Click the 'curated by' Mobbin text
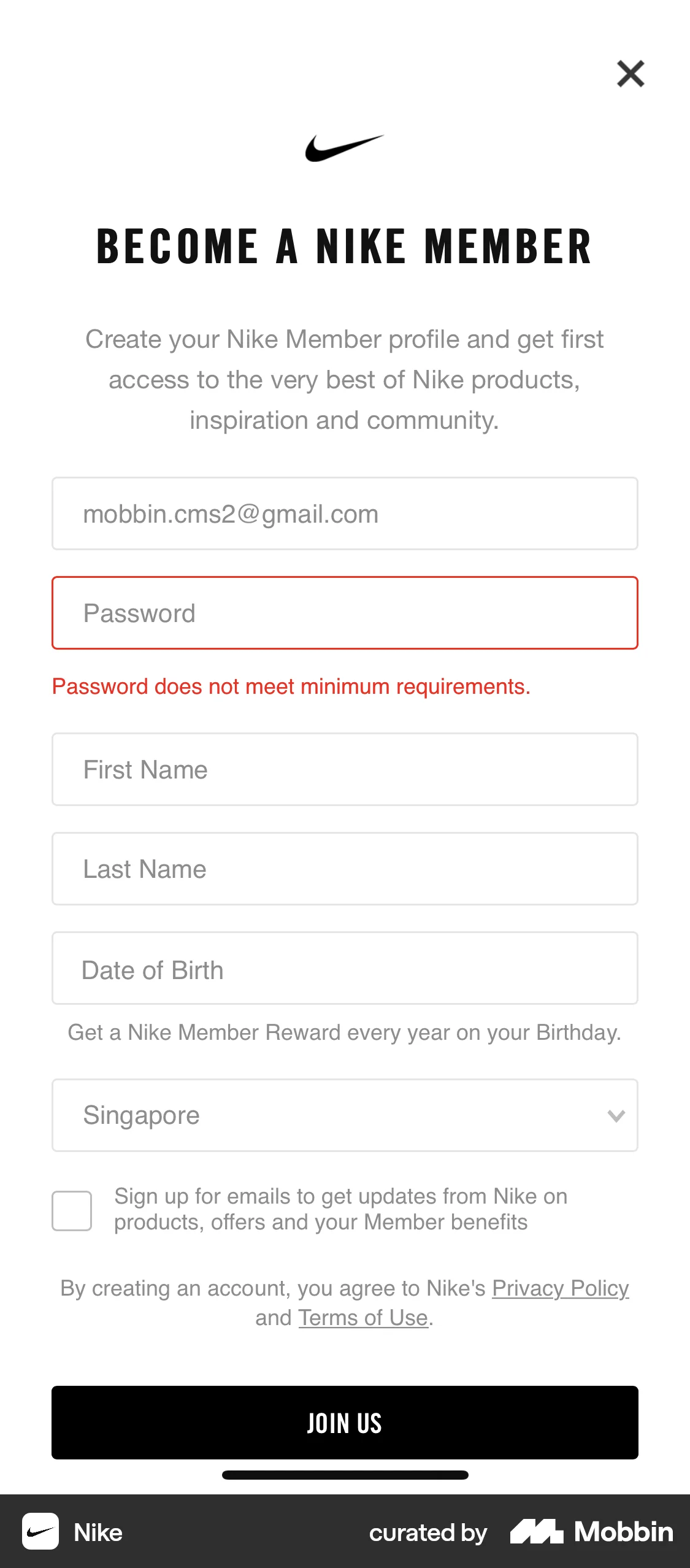 click(x=427, y=1532)
